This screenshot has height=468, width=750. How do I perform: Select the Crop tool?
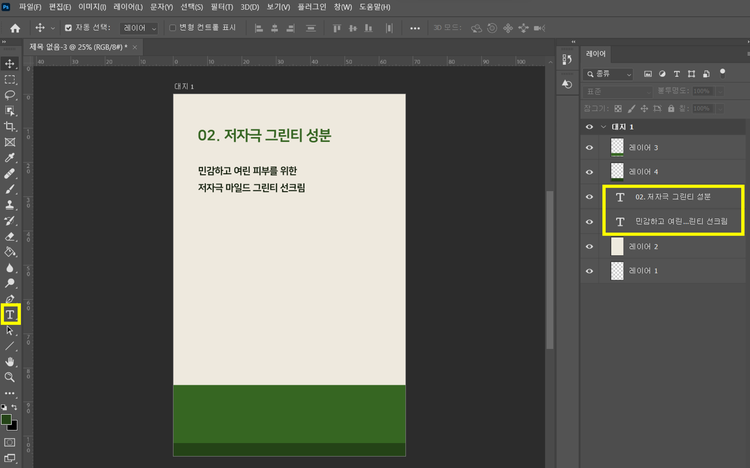pyautogui.click(x=10, y=127)
